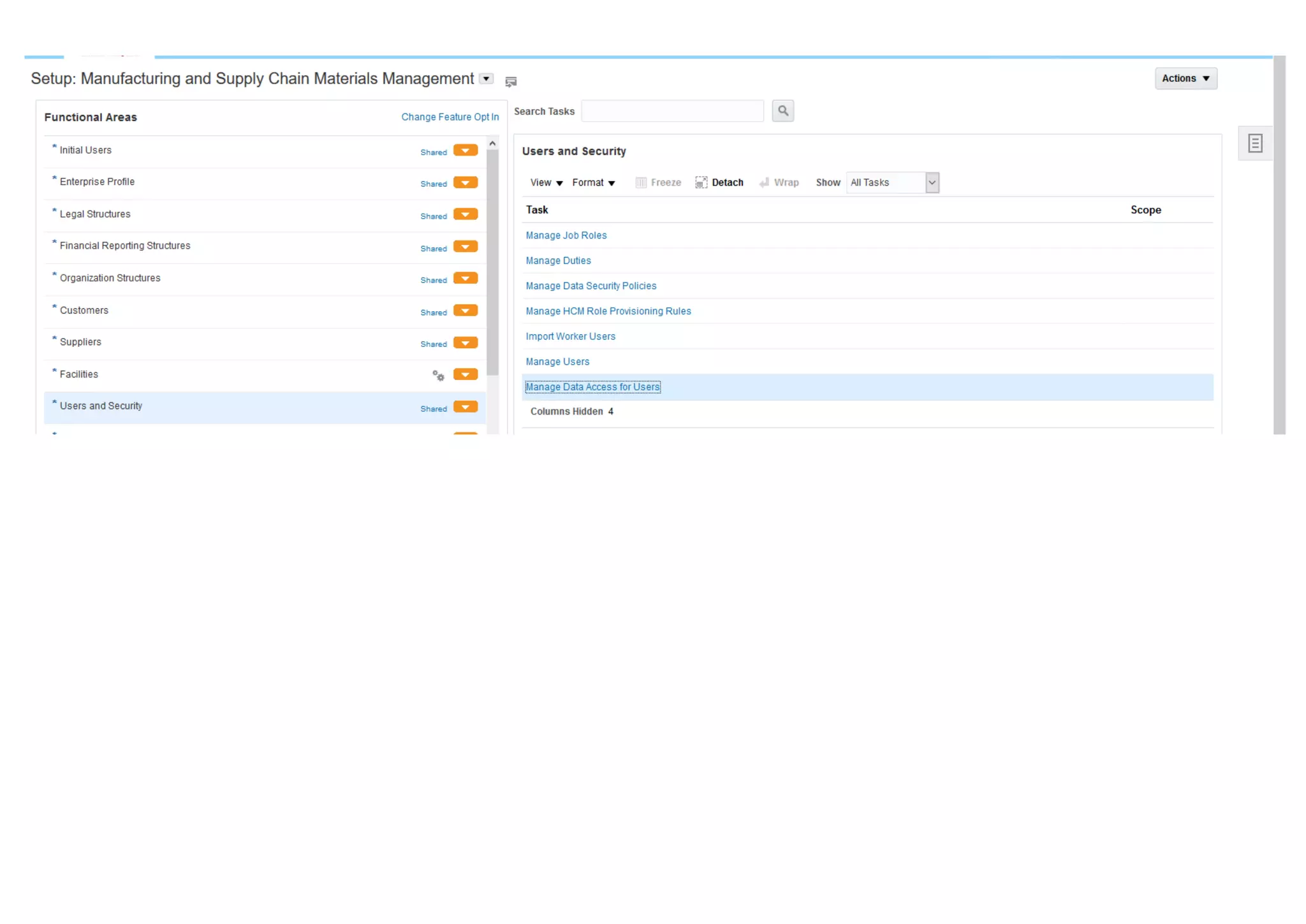This screenshot has width=1306, height=924.
Task: Select the Customers functional area row
Action: coord(84,311)
